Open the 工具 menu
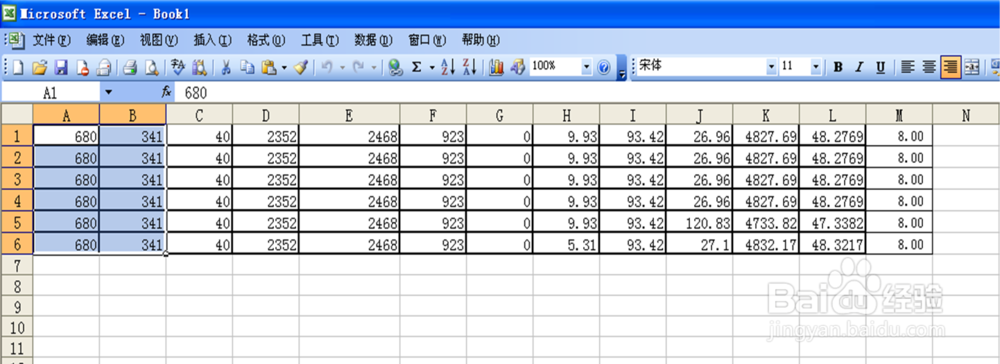Viewport: 1000px width, 364px height. [x=319, y=40]
